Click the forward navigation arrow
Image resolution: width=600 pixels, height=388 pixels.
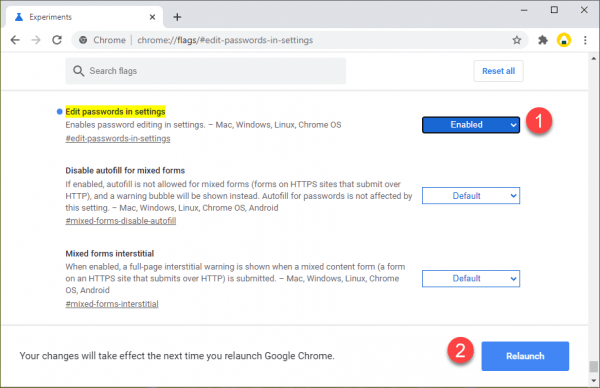coord(36,40)
